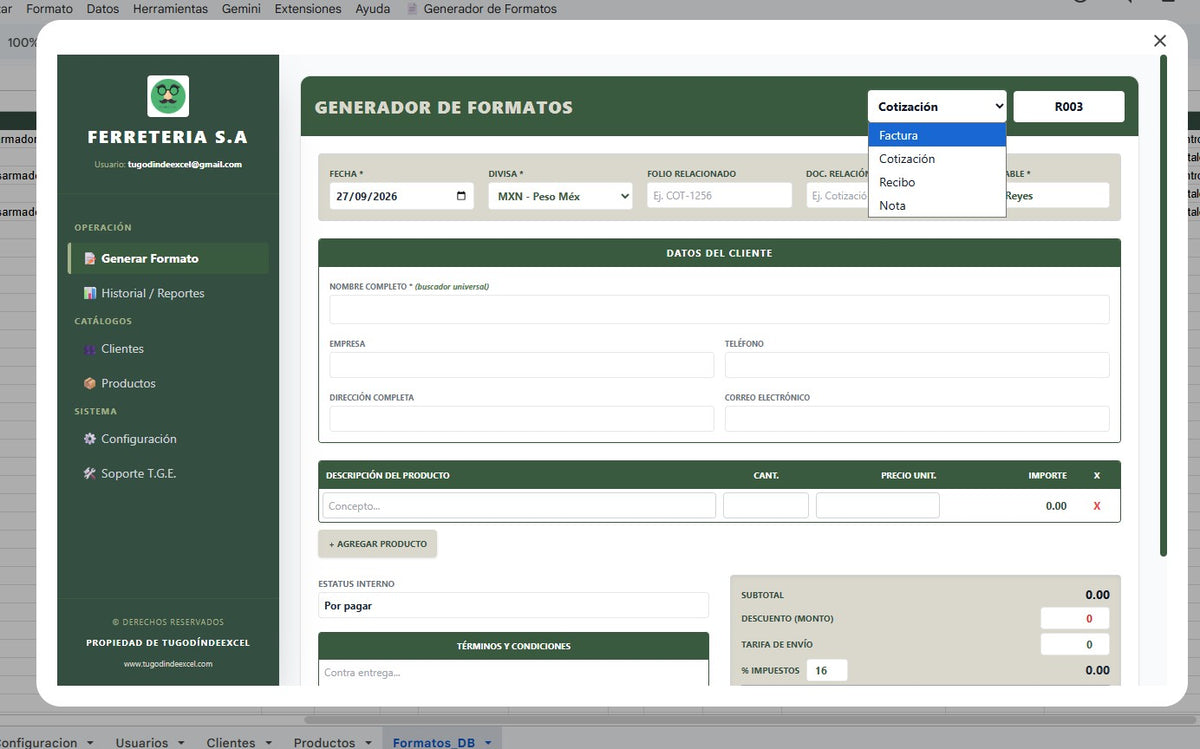Viewport: 1200px width, 749px height.
Task: Click the Dirección Completa input field
Action: coord(522,419)
